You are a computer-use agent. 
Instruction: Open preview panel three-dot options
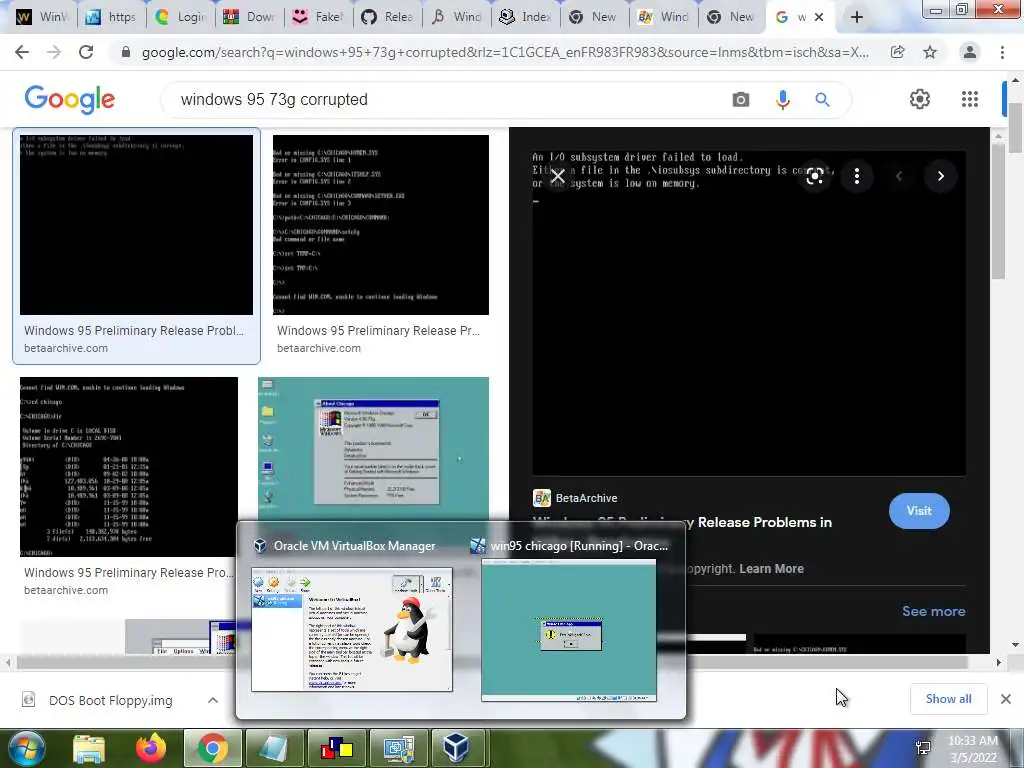point(857,176)
